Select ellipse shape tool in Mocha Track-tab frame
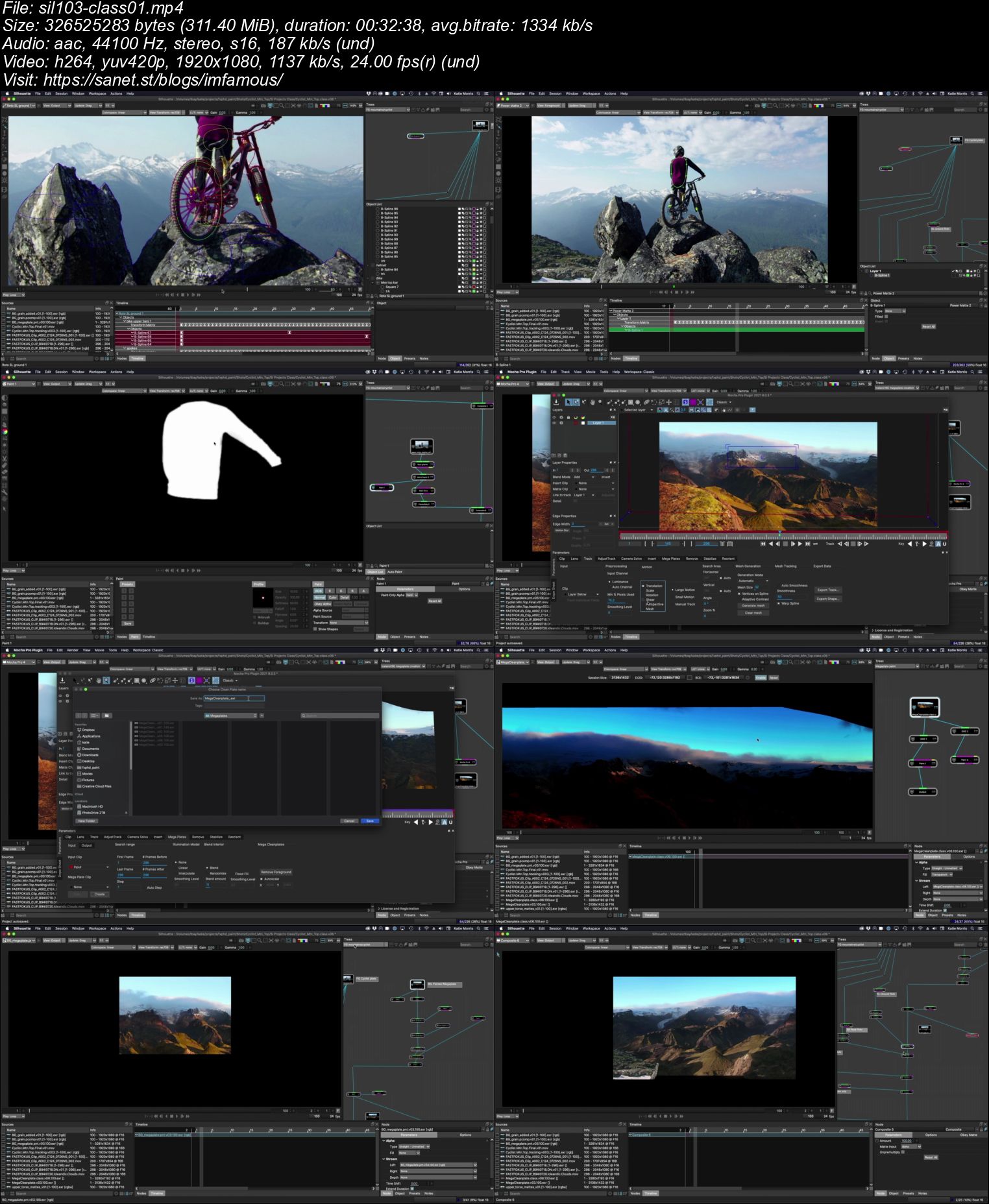The image size is (989, 1204). point(638,402)
